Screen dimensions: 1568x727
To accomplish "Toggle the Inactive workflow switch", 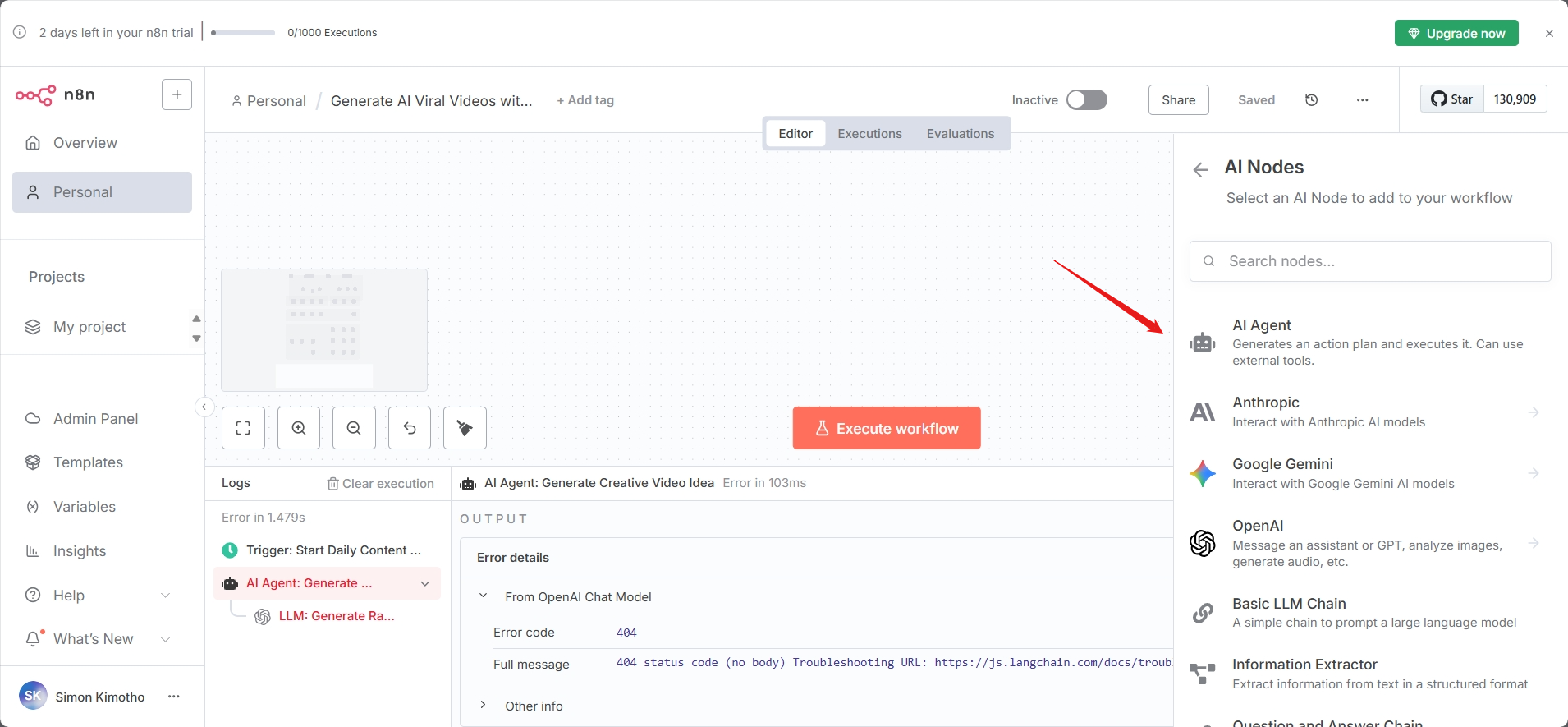I will (x=1086, y=100).
